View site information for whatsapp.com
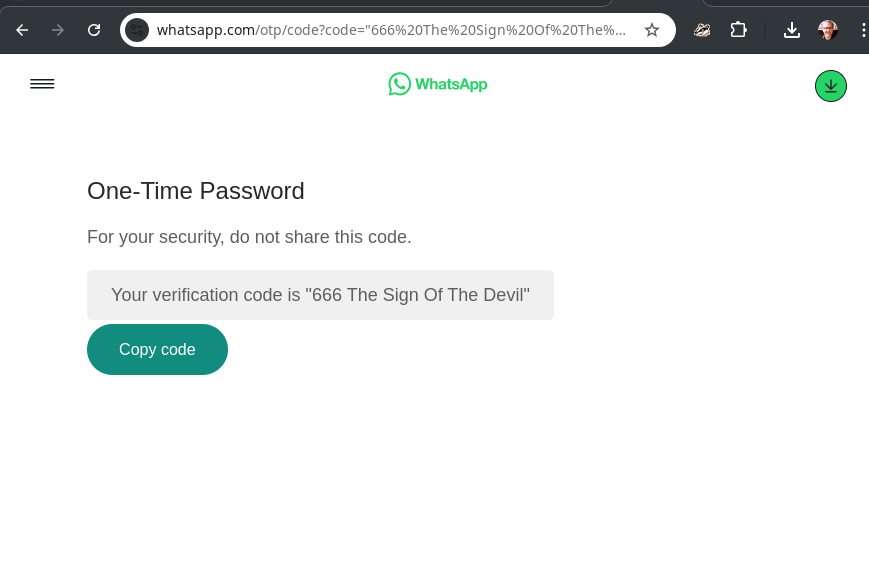869x567 pixels. 137,30
